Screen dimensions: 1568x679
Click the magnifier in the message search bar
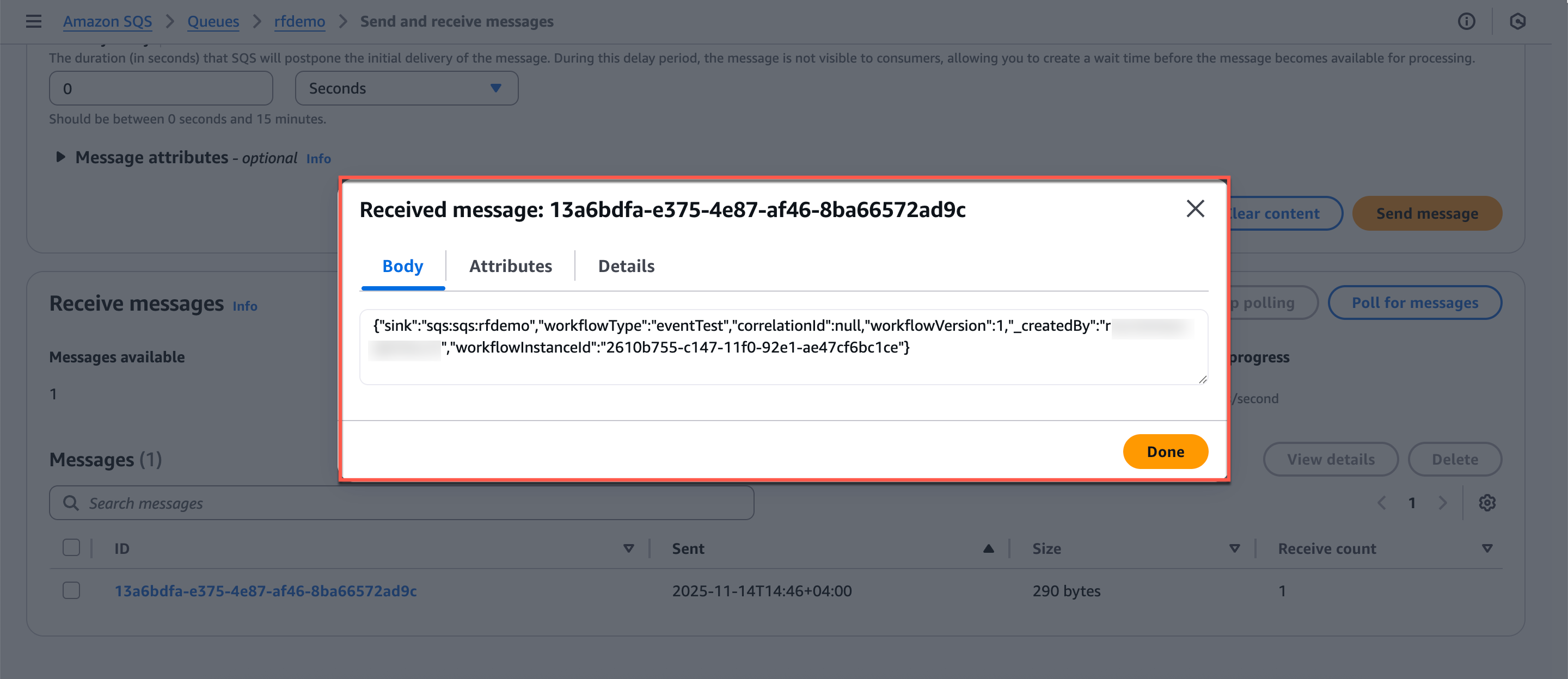pos(71,503)
